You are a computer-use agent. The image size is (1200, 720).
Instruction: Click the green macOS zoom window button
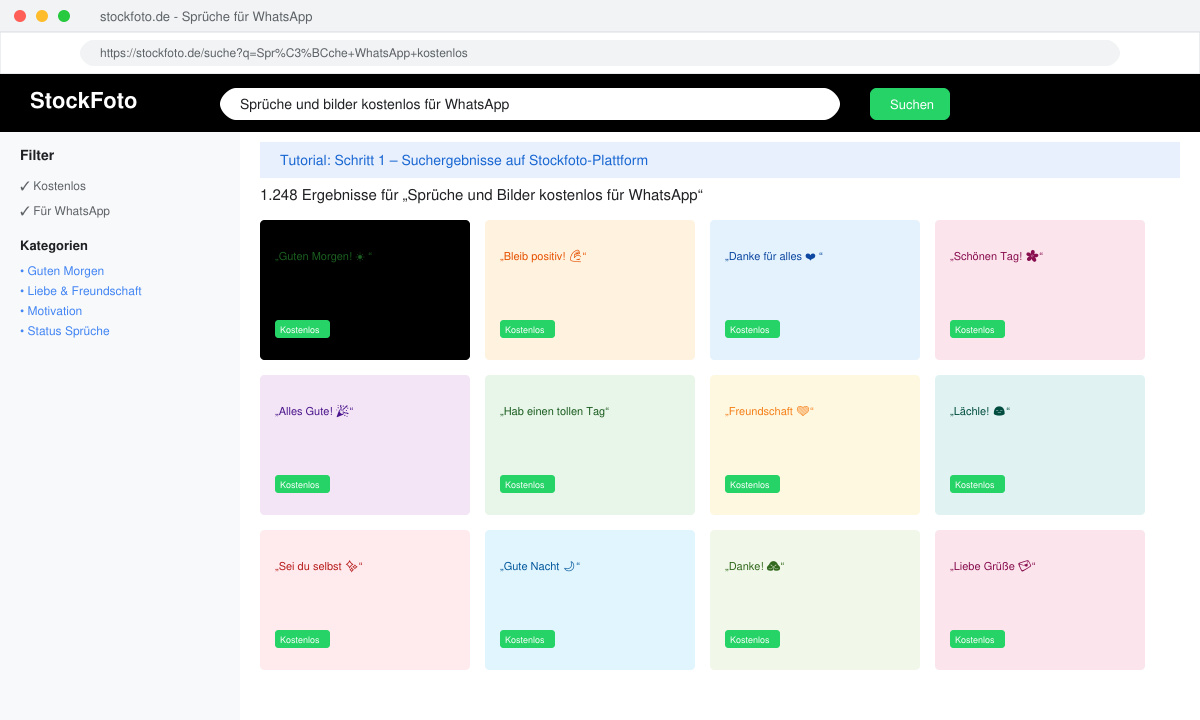pyautogui.click(x=64, y=16)
